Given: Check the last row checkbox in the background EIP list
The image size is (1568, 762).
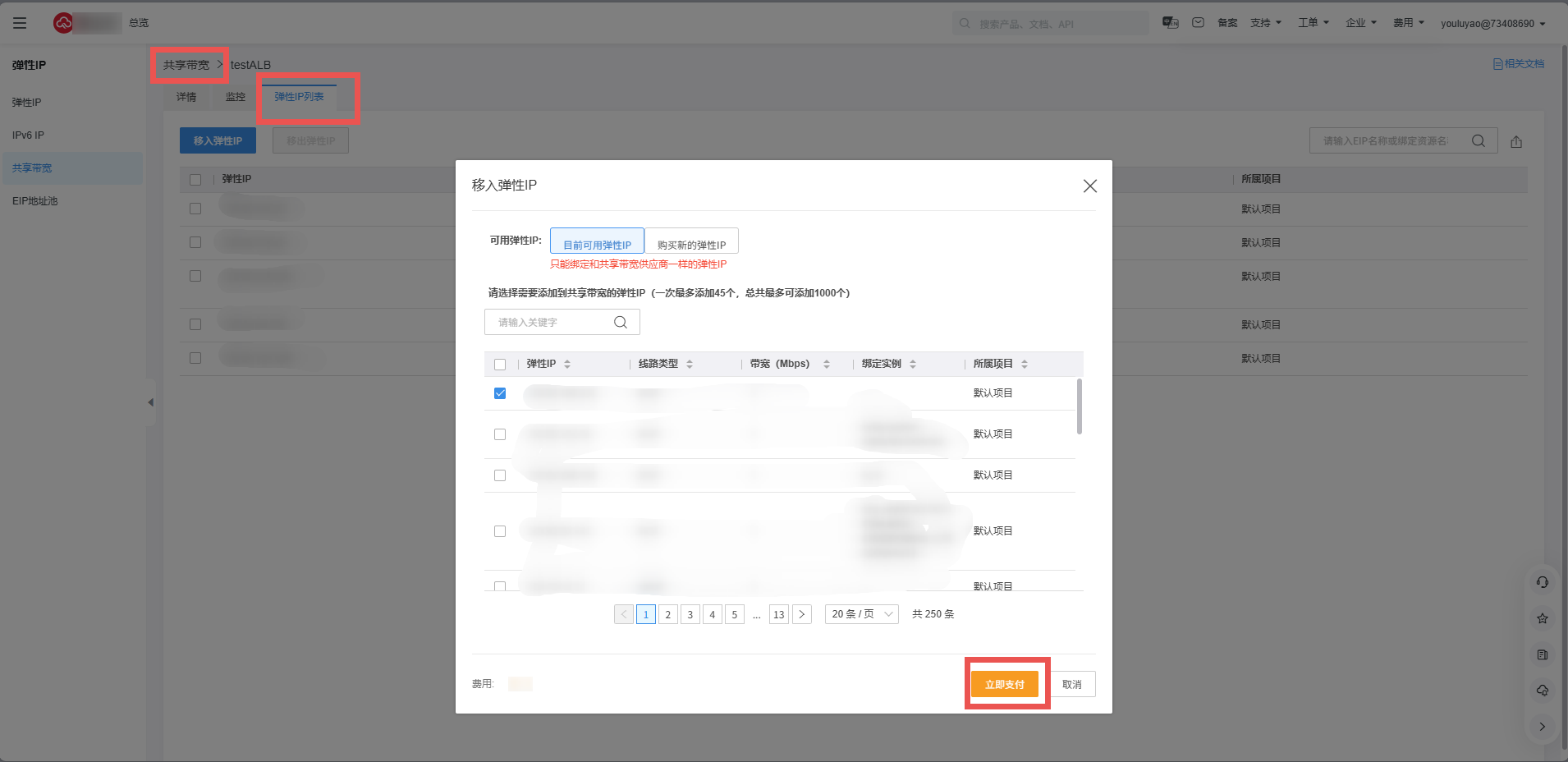Looking at the screenshot, I should (x=195, y=358).
